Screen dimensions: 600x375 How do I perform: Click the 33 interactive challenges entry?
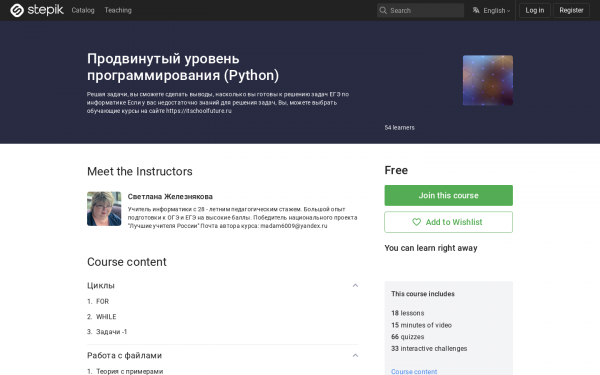[x=429, y=349]
